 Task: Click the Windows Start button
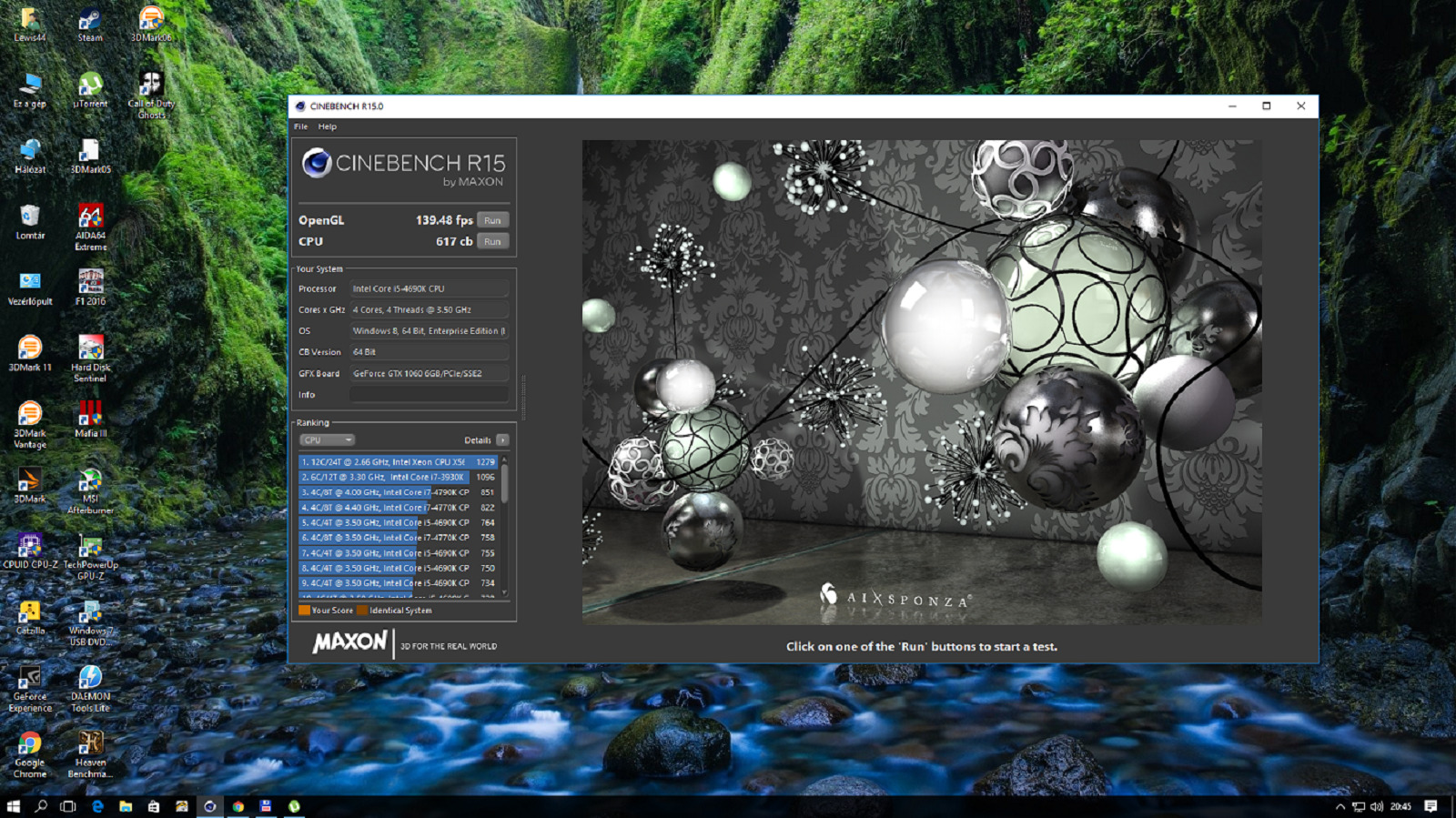click(x=13, y=806)
